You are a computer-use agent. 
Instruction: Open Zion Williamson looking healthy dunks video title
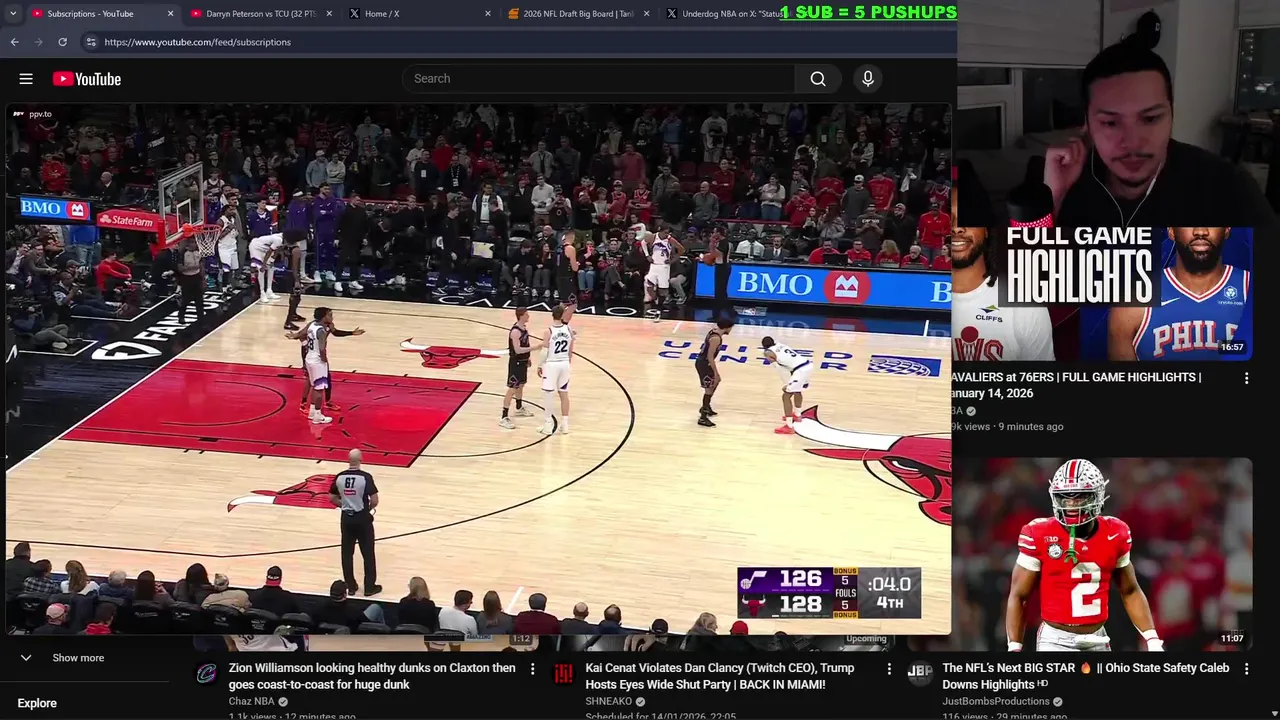pos(372,676)
